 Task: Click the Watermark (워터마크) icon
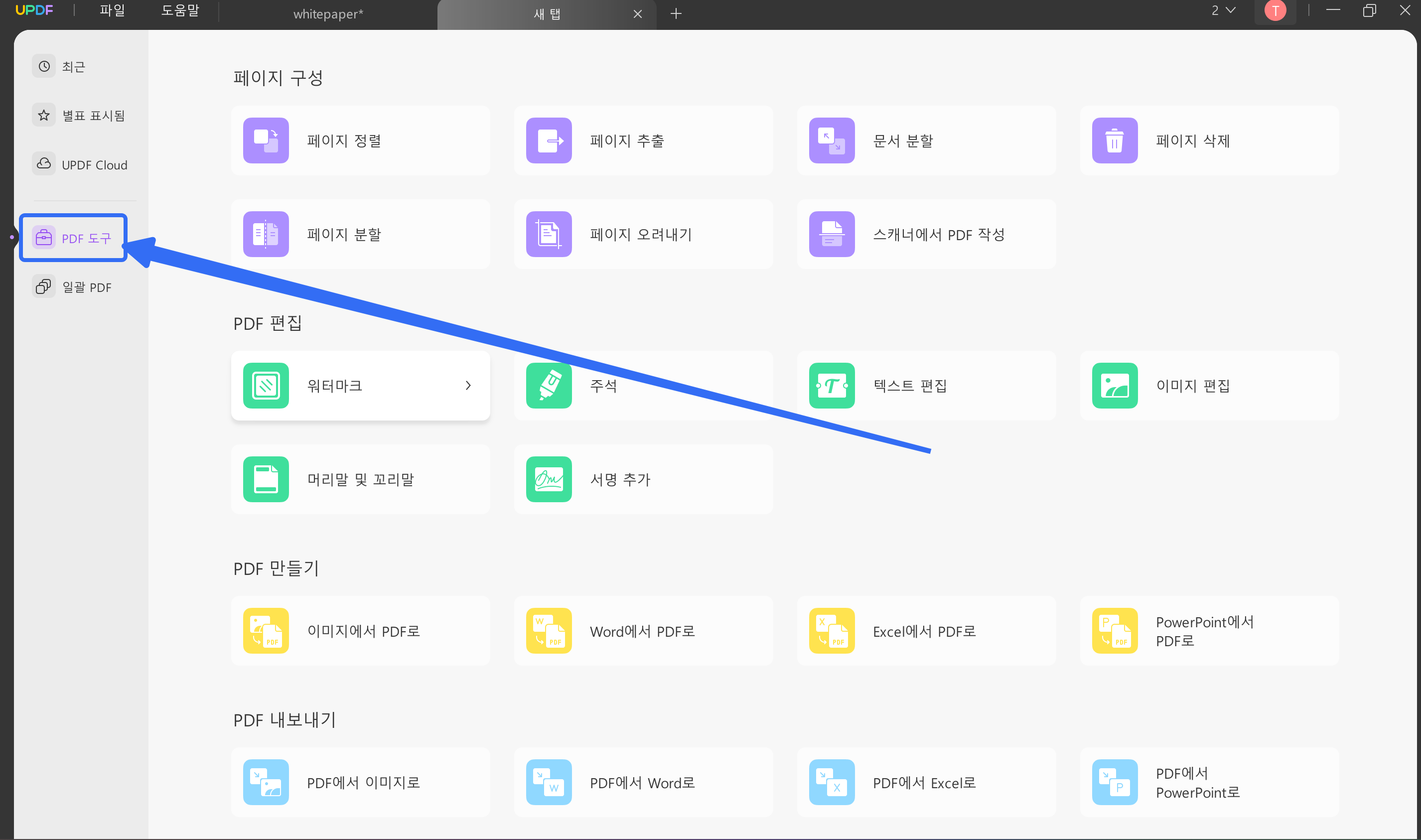pyautogui.click(x=266, y=386)
